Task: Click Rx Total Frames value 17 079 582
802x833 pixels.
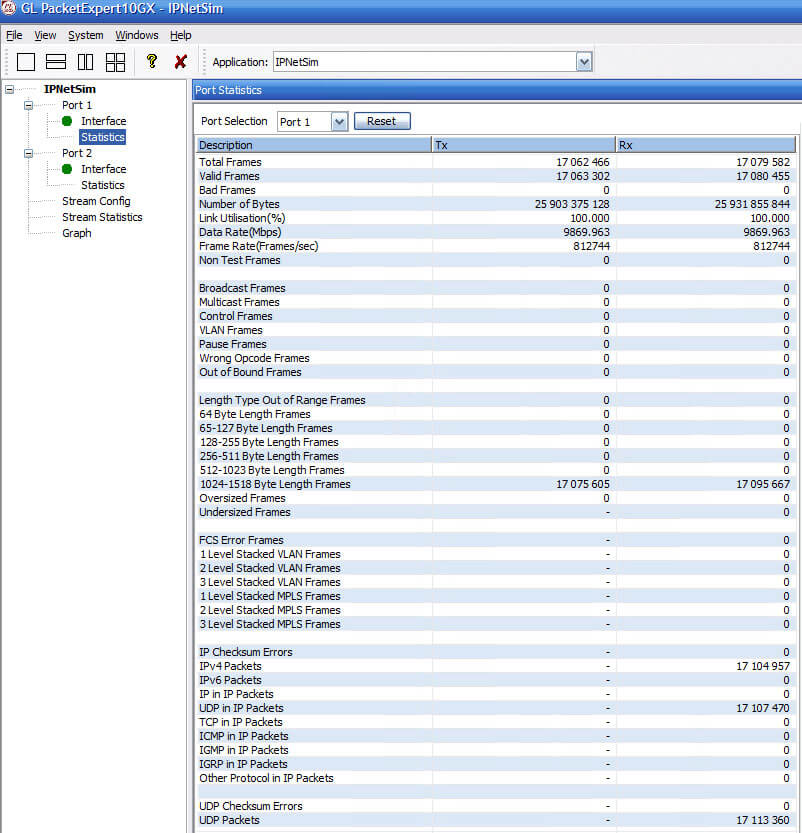Action: [x=763, y=162]
